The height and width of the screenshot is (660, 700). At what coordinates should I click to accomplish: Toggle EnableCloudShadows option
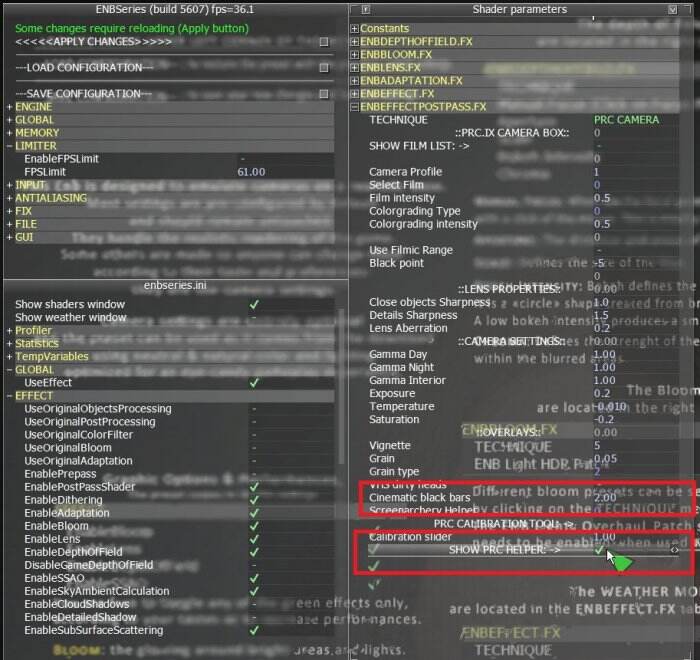(254, 604)
